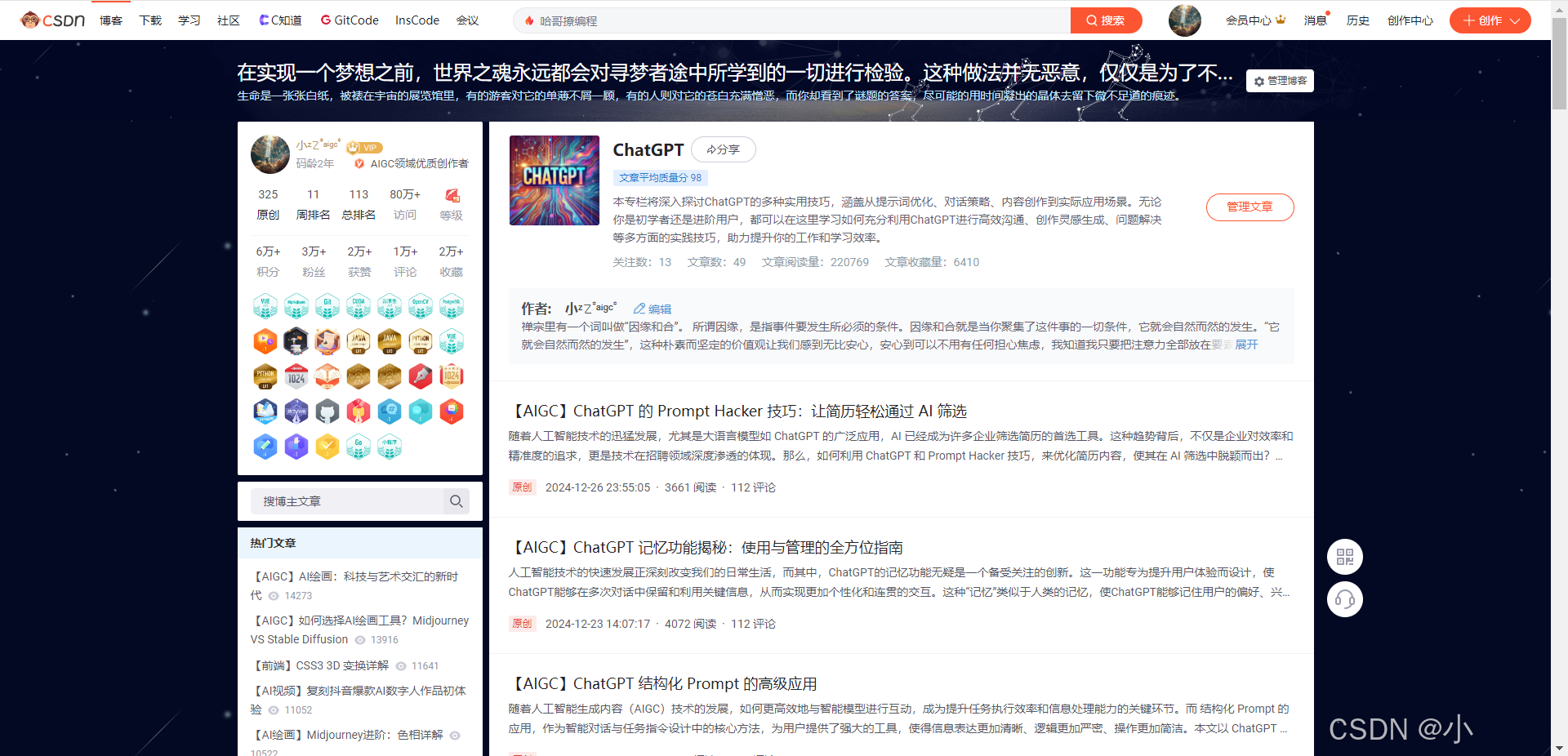This screenshot has width=1568, height=756.
Task: Click the orange 搜索 button
Action: [1106, 20]
